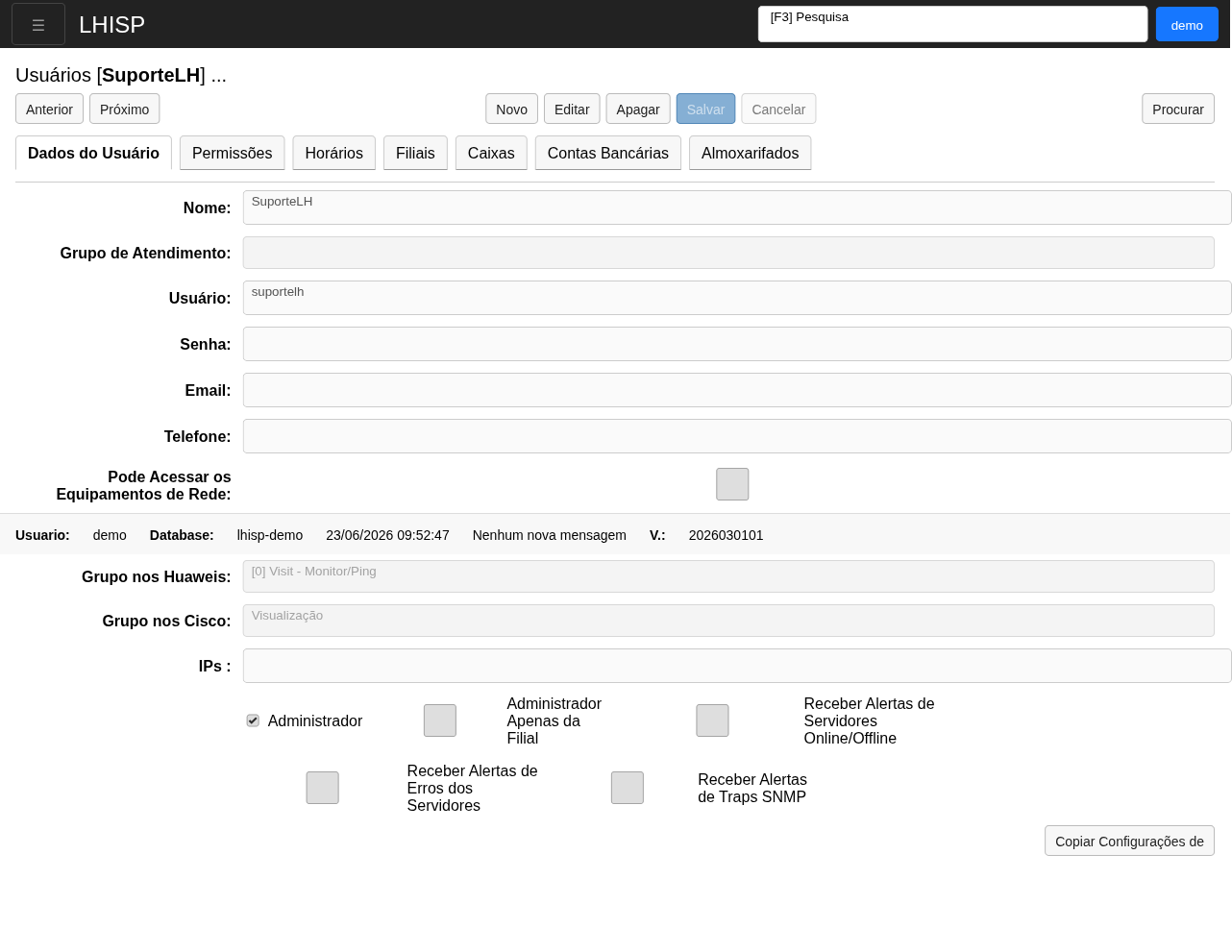
Task: Click the lhisp-demo database name
Action: pos(270,535)
